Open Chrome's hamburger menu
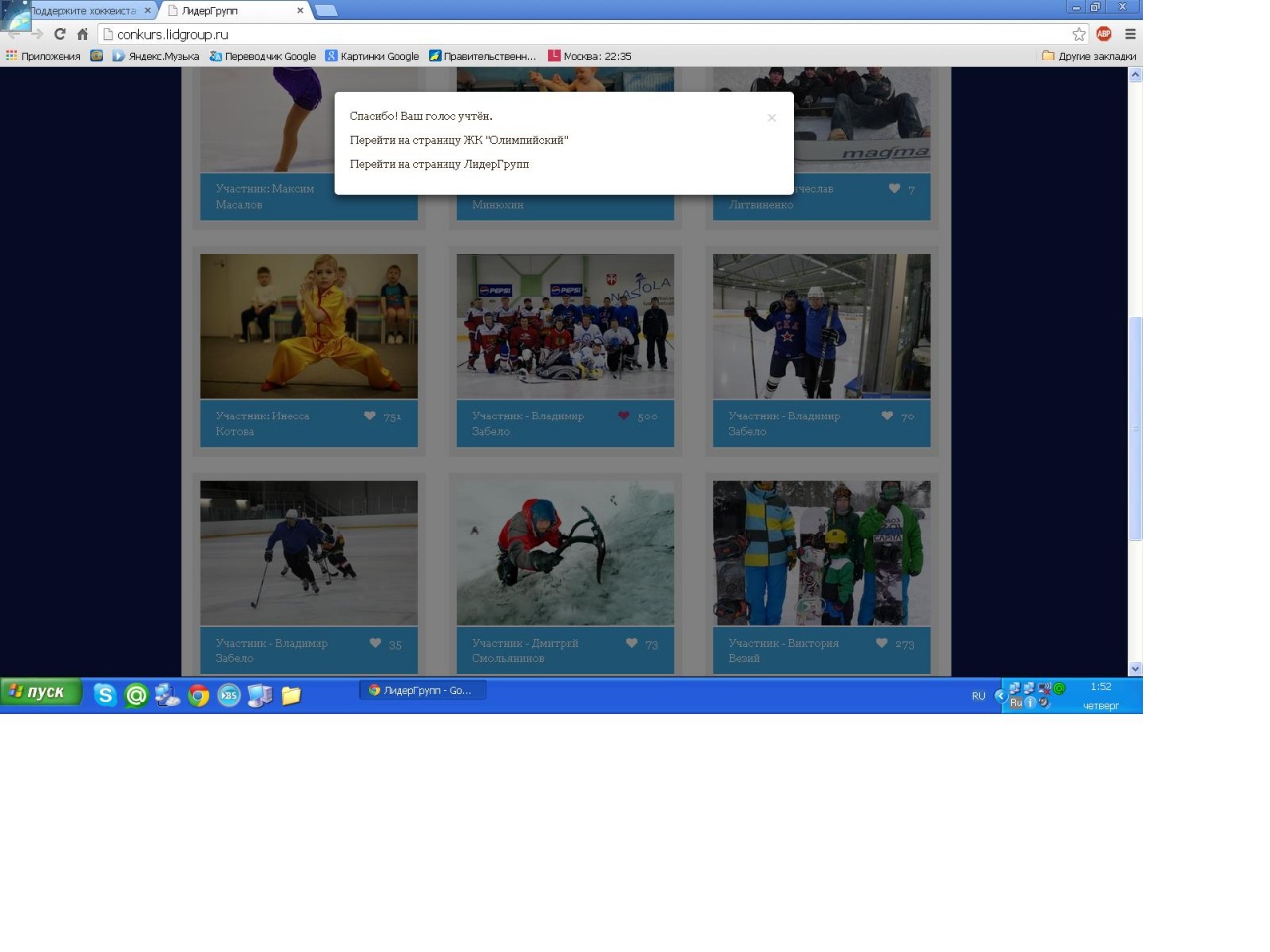This screenshot has width=1270, height=952. 1130,34
